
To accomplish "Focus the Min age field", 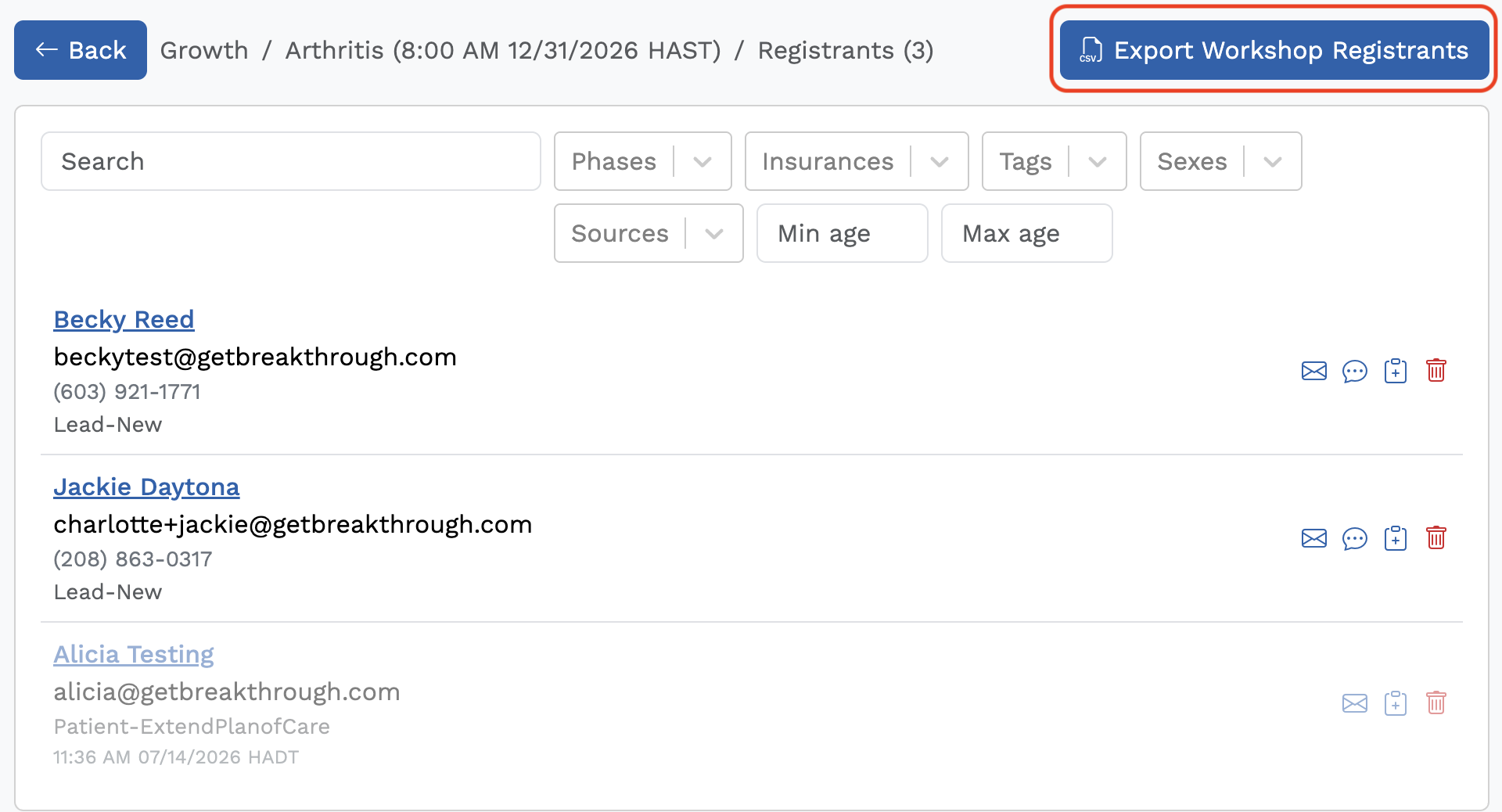I will pos(843,233).
